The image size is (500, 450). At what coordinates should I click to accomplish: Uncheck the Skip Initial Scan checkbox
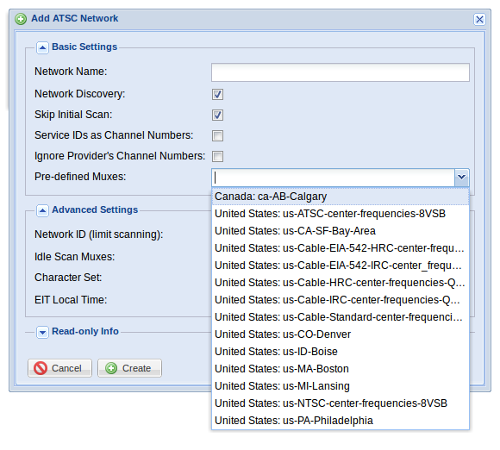click(x=217, y=115)
